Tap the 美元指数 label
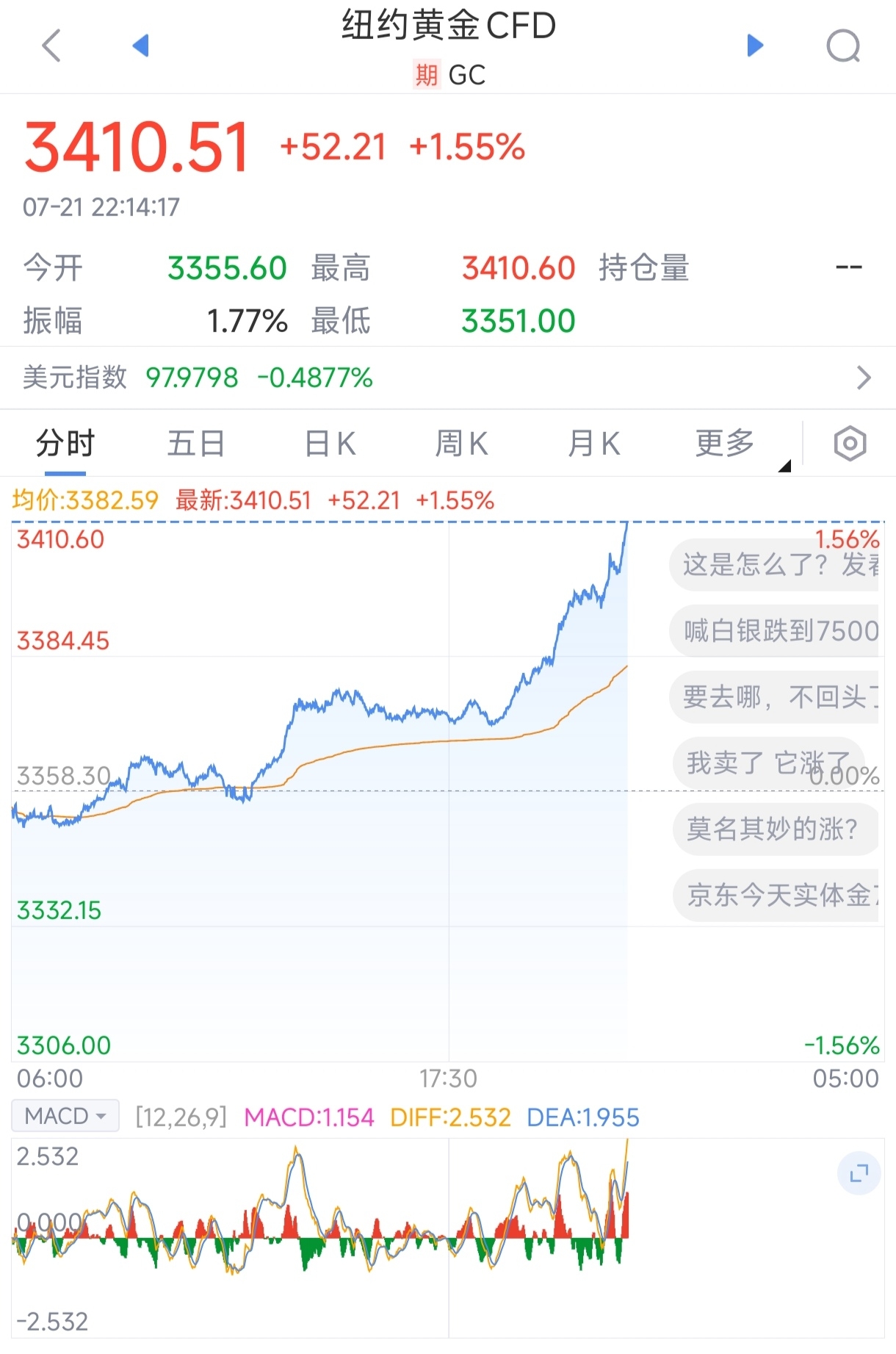Screen dimensions: 896x1354 pos(75,378)
